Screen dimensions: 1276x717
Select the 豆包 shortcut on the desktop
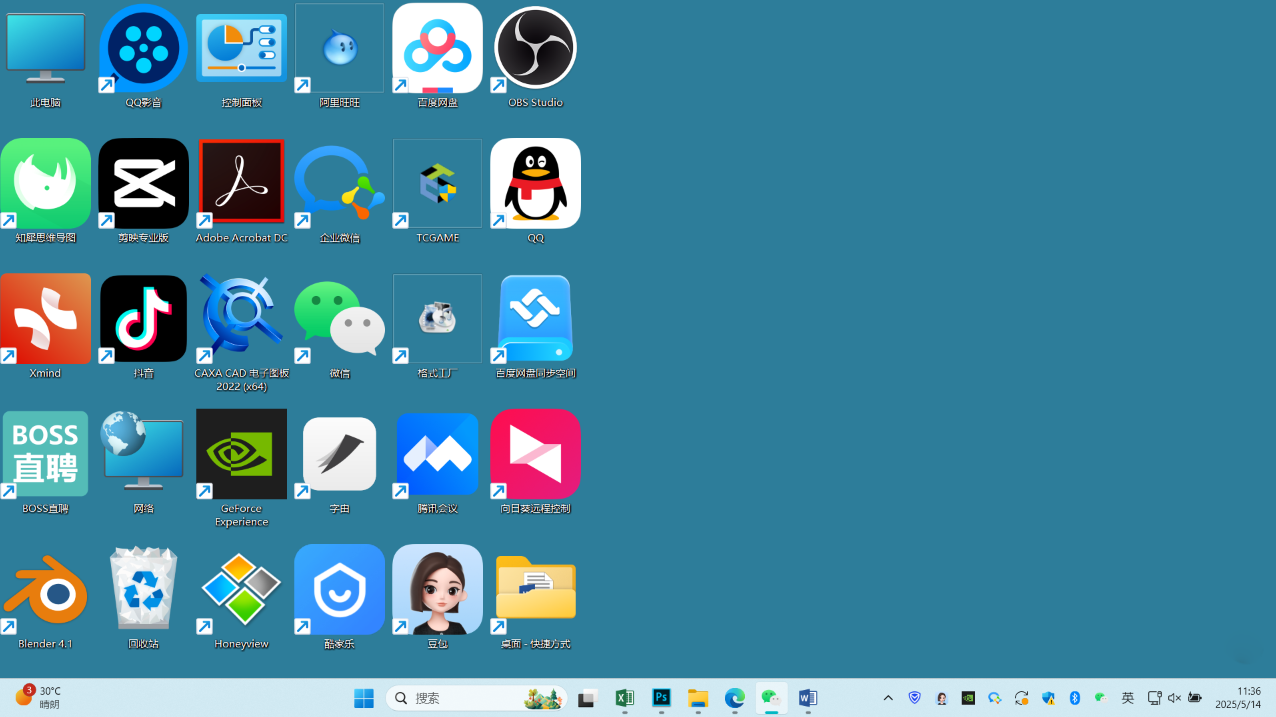tap(437, 597)
